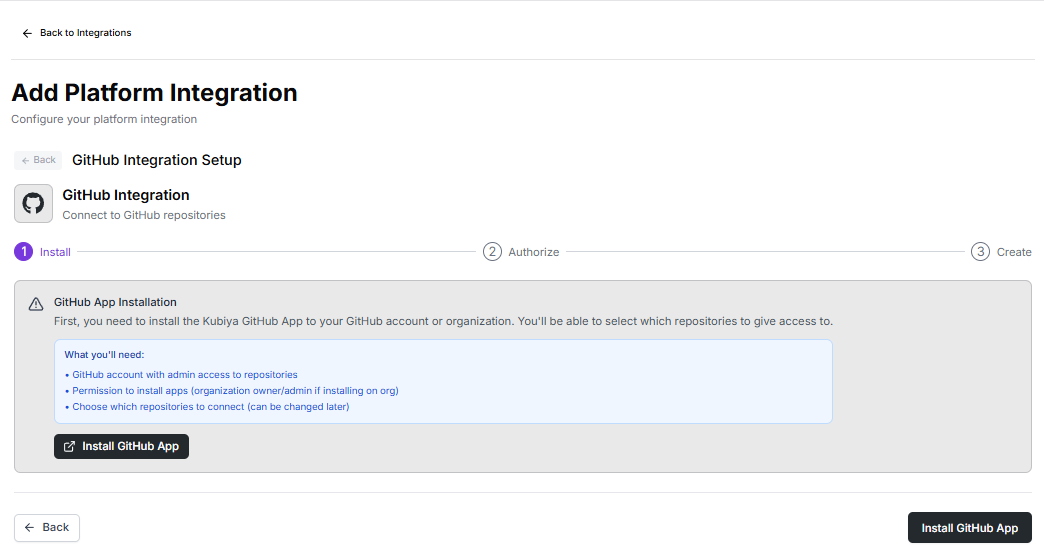Click the purple Install step label
This screenshot has width=1044, height=557.
point(55,252)
